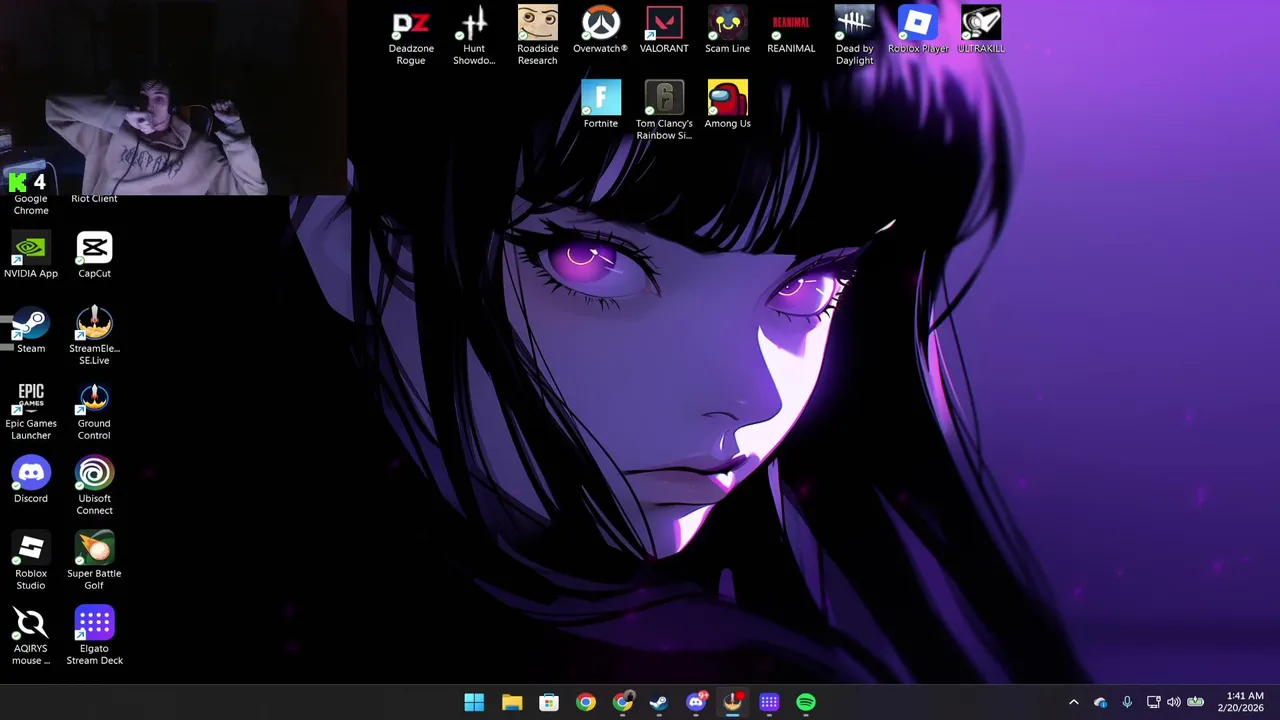Open the Ground Control desktop icon

pos(94,411)
